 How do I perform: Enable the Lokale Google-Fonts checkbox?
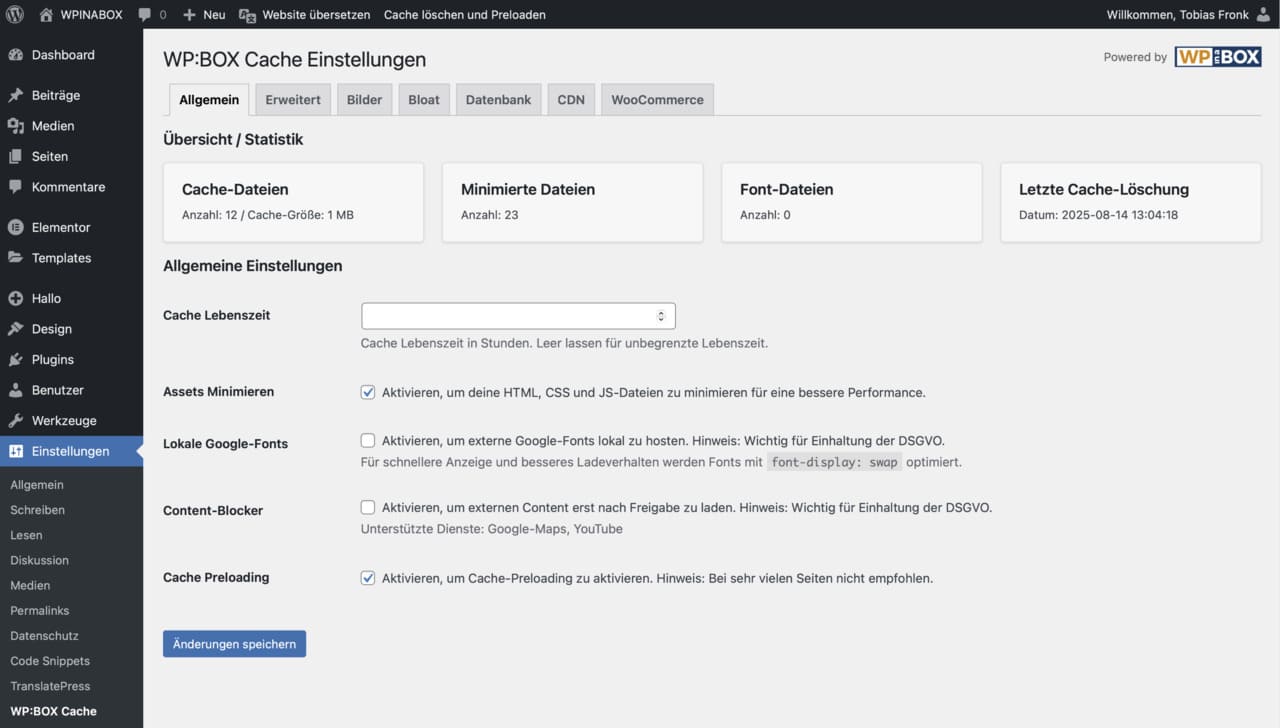[368, 440]
